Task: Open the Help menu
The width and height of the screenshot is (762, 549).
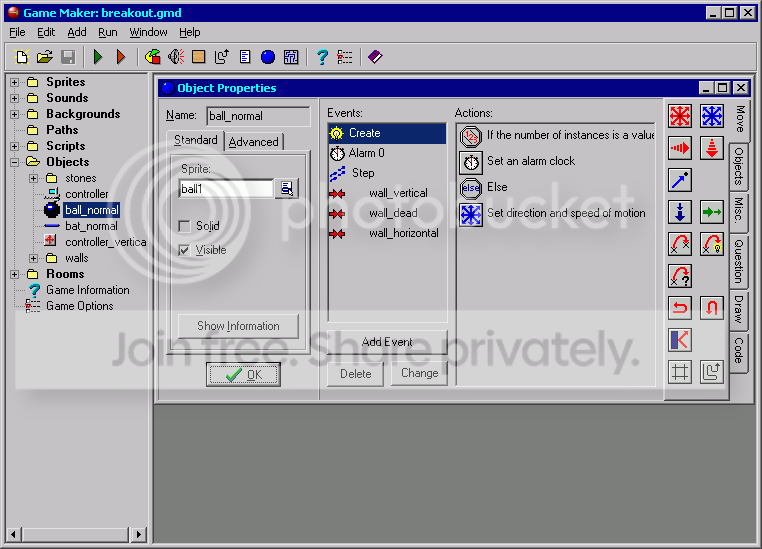Action: (190, 32)
